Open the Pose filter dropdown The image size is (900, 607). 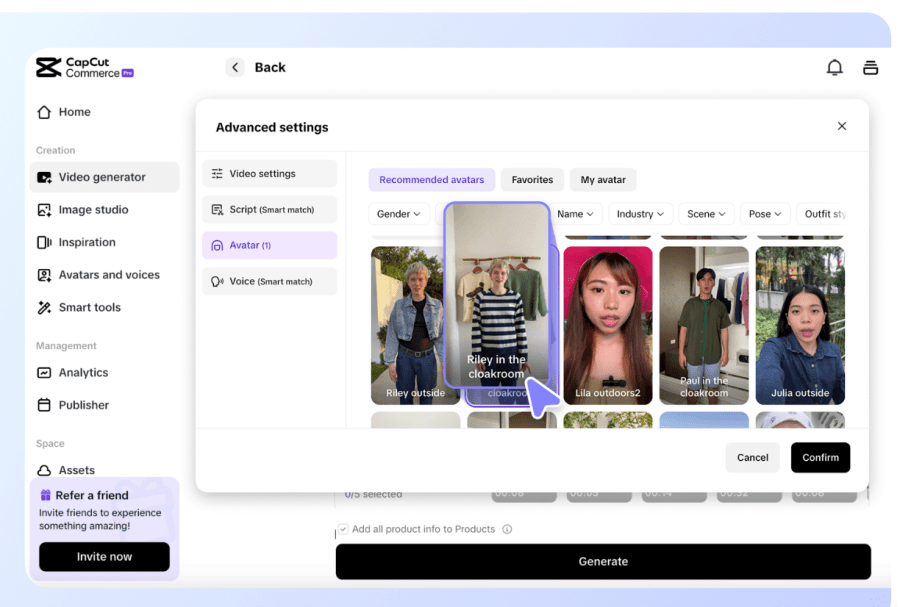tap(765, 214)
